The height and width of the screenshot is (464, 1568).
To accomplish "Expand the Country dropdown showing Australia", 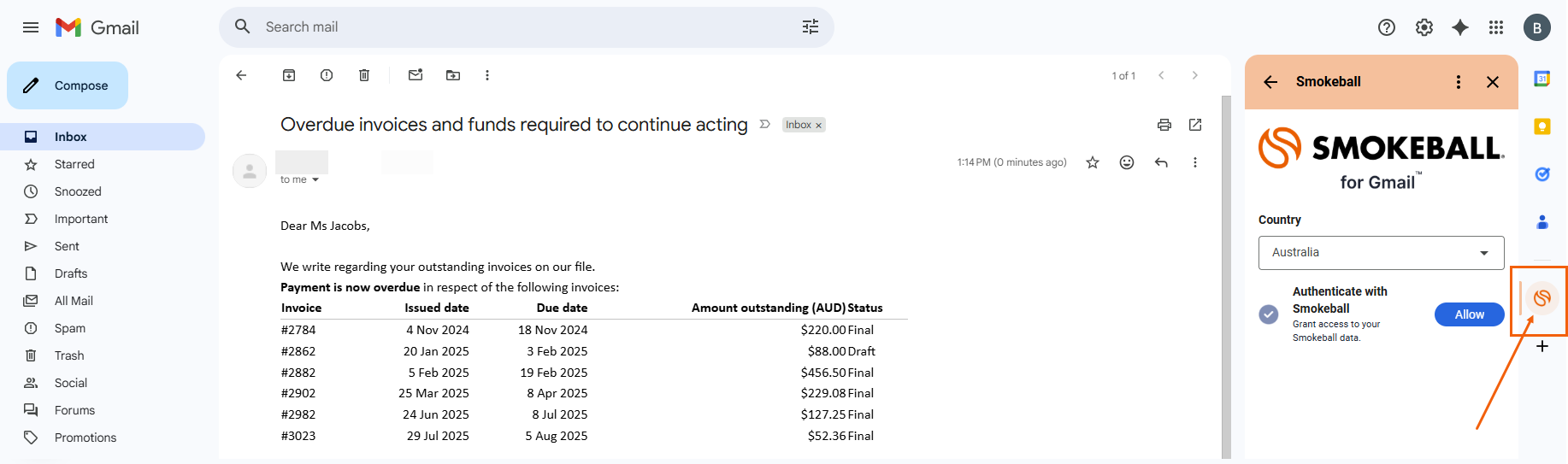I will pyautogui.click(x=1381, y=253).
